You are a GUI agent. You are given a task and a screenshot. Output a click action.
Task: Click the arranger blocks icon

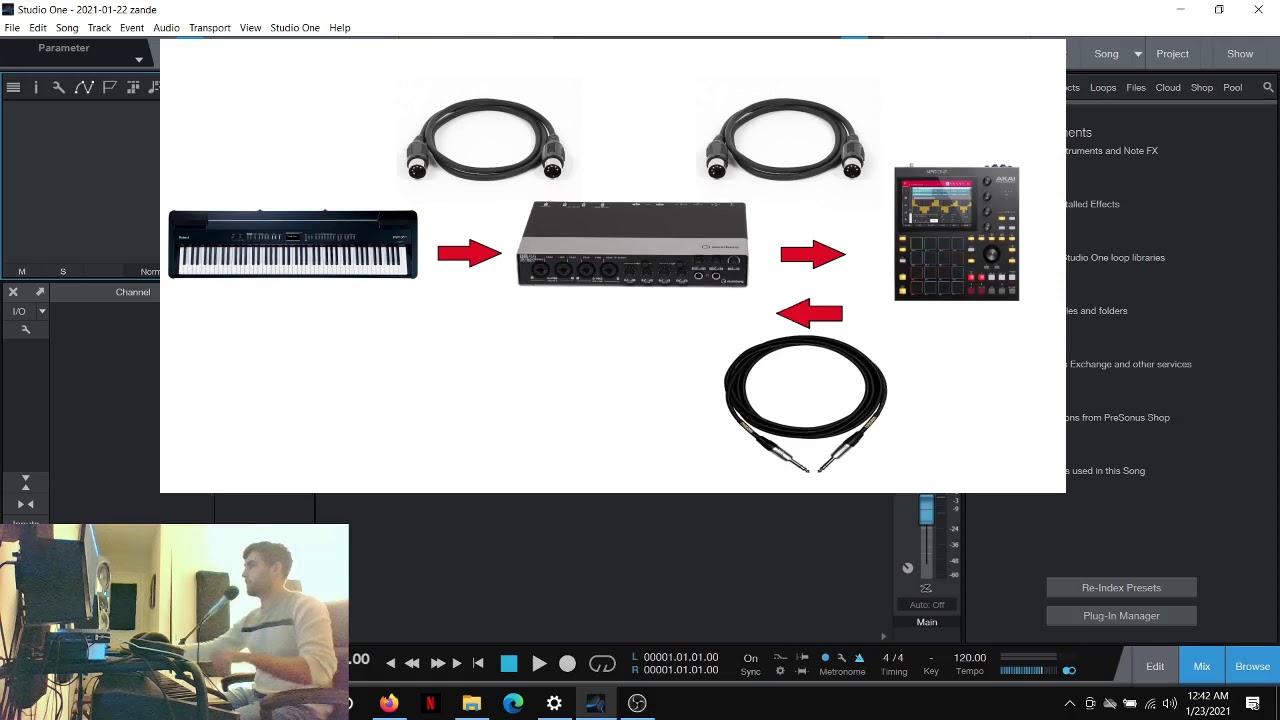(133, 88)
